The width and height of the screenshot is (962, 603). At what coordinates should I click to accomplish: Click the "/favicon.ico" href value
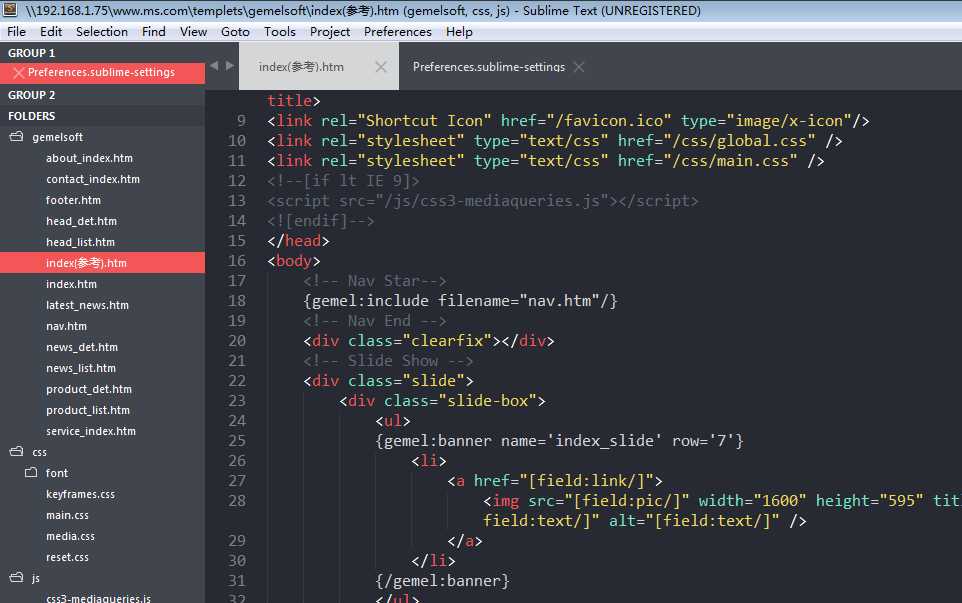[x=609, y=121]
